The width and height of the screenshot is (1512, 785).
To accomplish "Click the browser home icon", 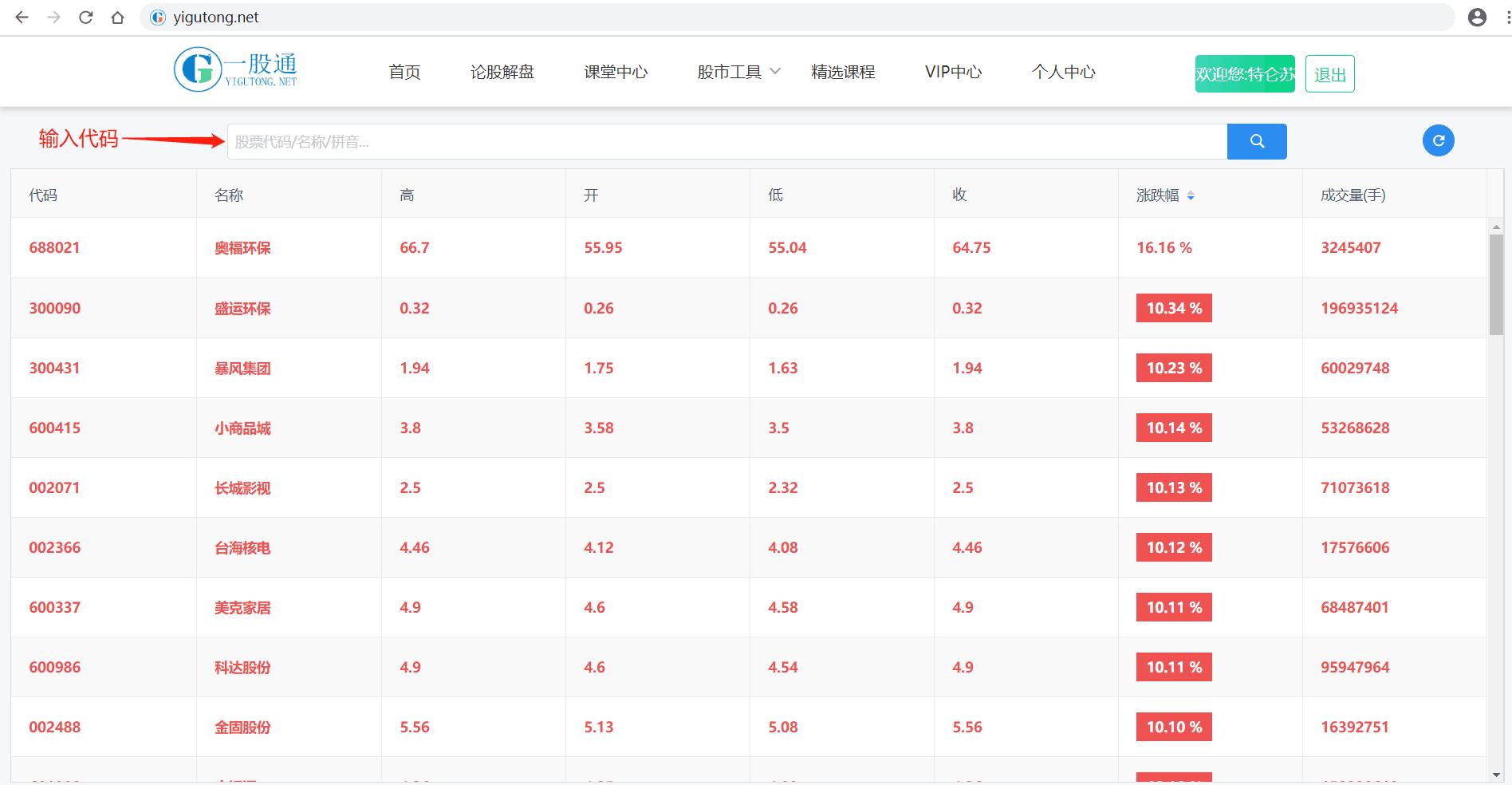I will 116,17.
